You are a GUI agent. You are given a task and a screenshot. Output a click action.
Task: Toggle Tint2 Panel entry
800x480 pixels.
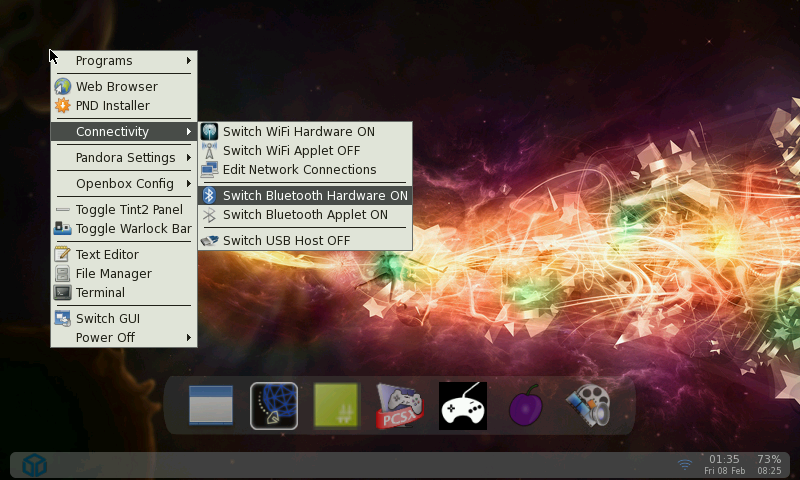(x=124, y=210)
